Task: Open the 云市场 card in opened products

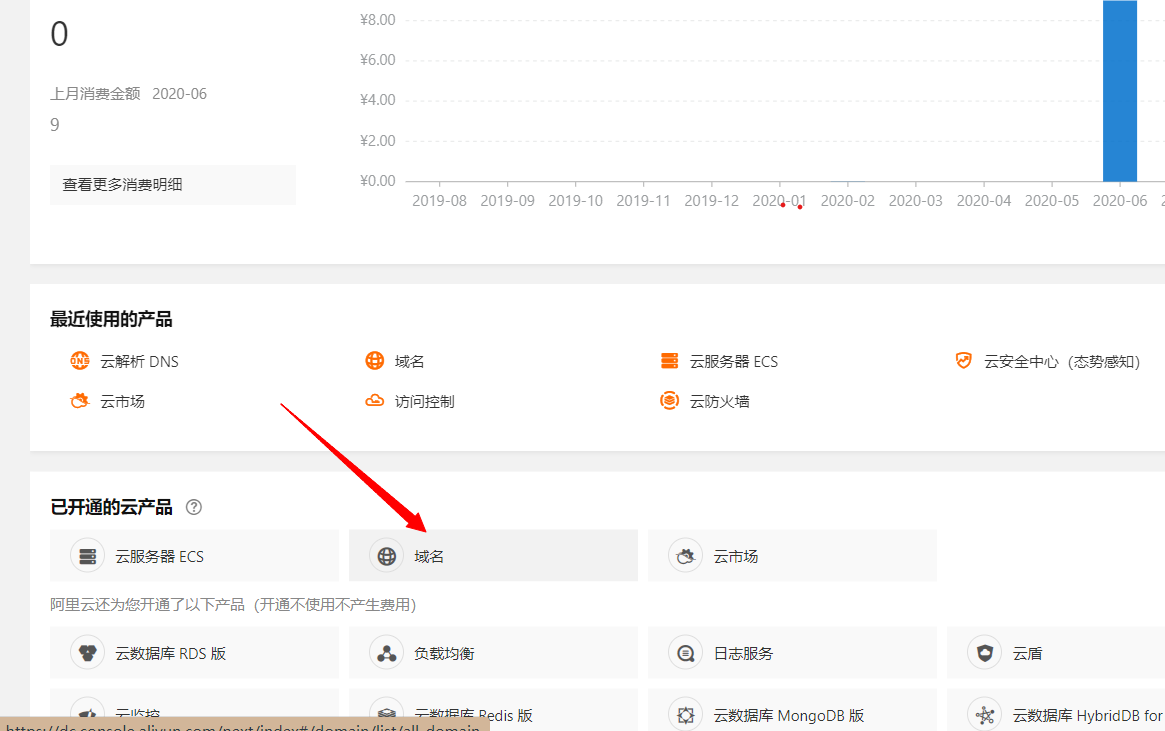Action: (792, 555)
